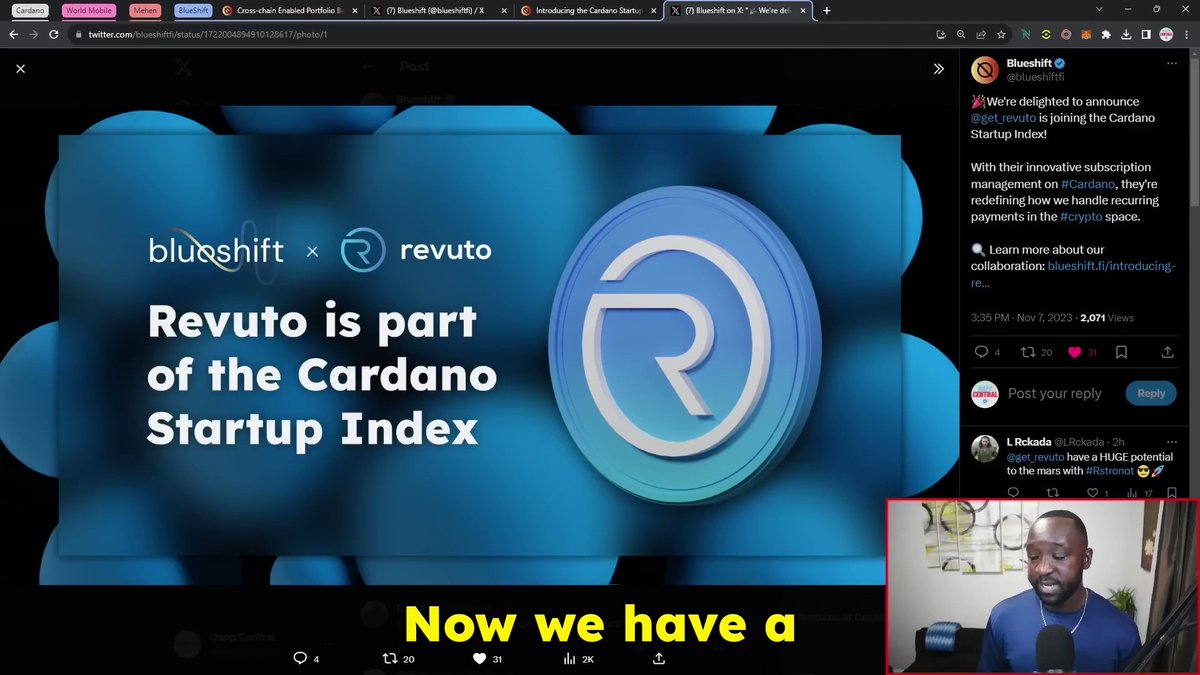Open the #Rstronot hashtag in reply

1112,470
